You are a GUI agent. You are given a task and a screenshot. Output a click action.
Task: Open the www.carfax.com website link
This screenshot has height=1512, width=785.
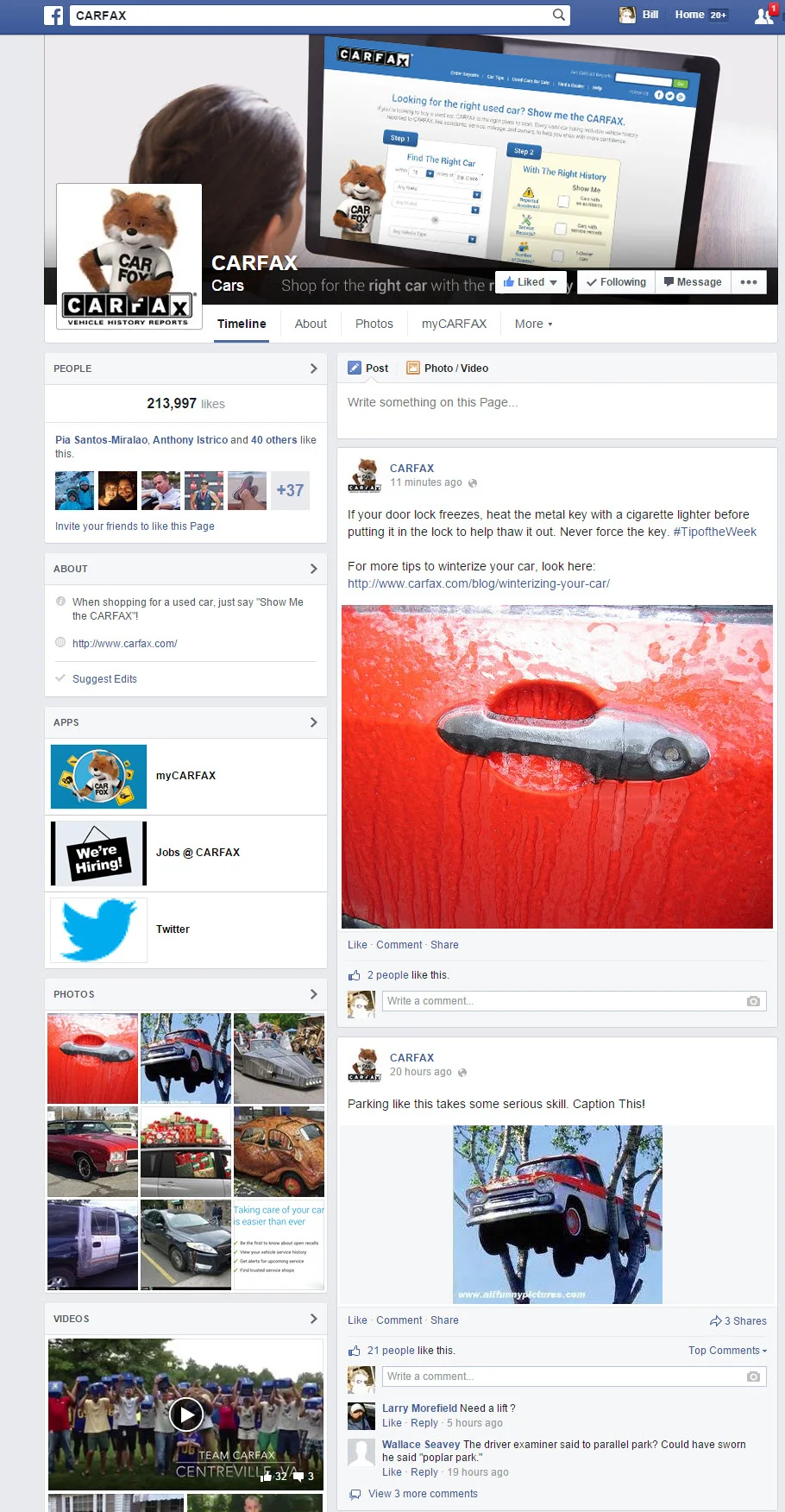point(125,644)
